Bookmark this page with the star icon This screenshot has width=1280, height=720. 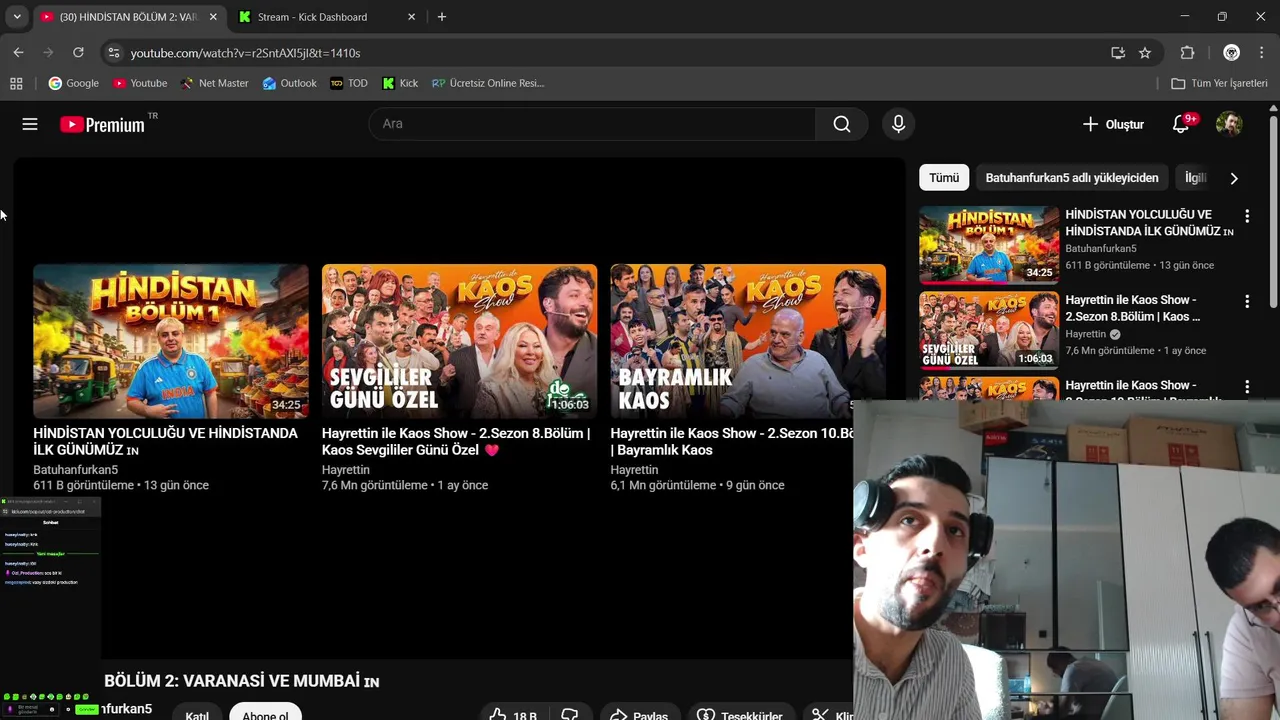[1145, 52]
